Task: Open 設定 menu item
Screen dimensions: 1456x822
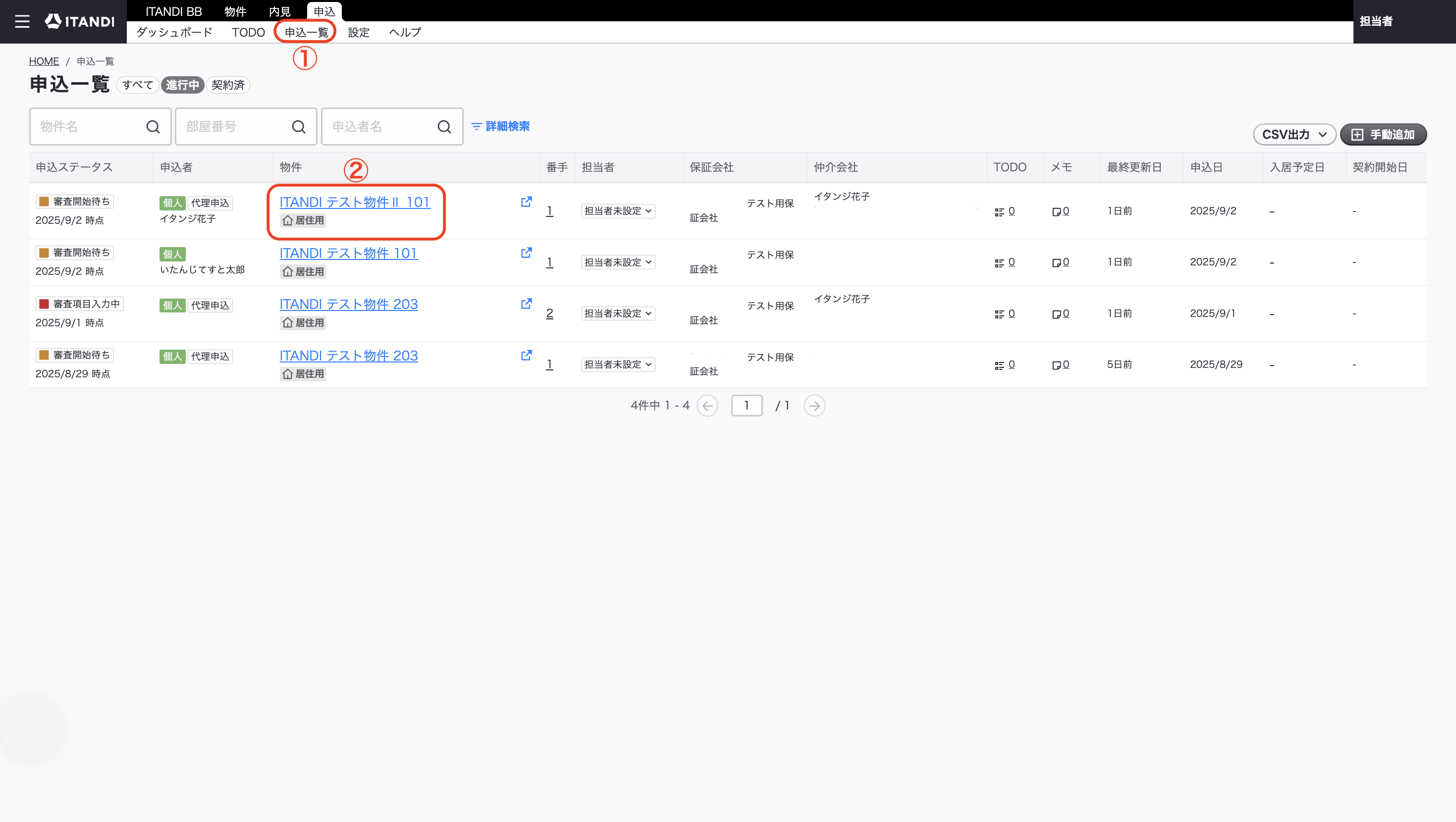Action: click(358, 32)
